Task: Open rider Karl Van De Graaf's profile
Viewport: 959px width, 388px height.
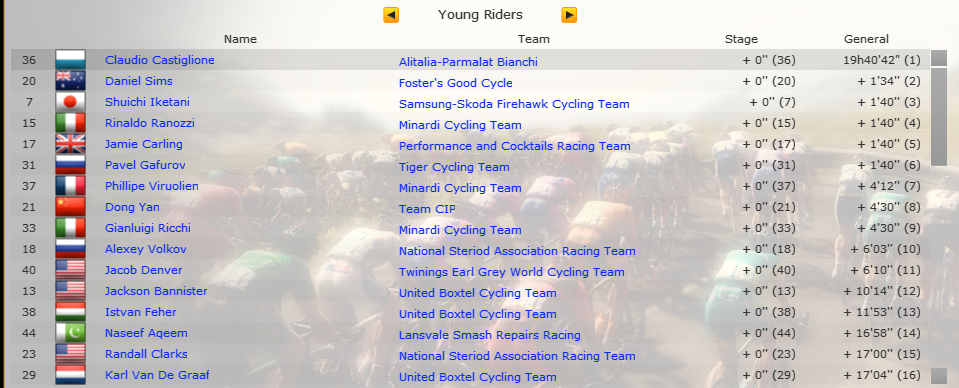Action: (157, 375)
